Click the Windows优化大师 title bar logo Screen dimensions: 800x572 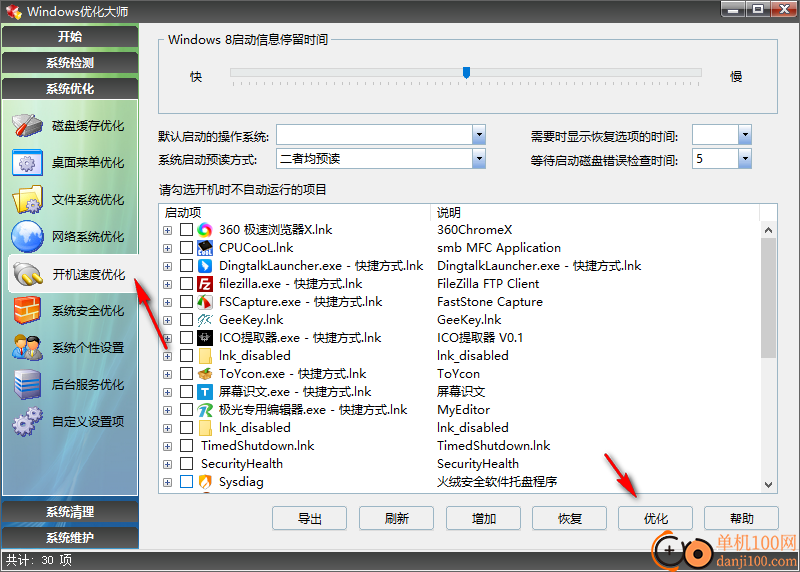coord(13,11)
